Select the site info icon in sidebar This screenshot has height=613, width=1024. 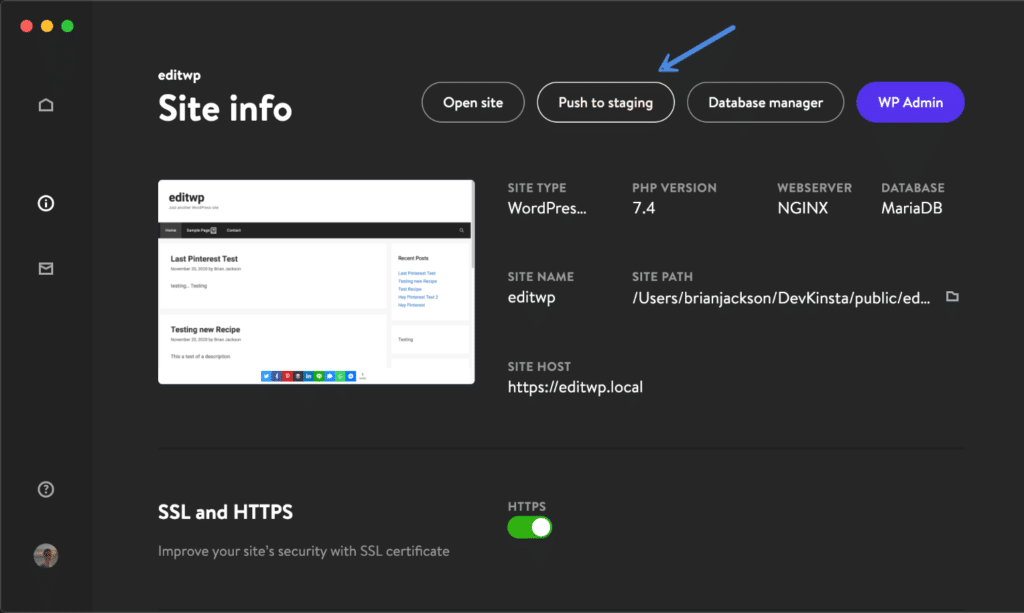click(x=46, y=204)
